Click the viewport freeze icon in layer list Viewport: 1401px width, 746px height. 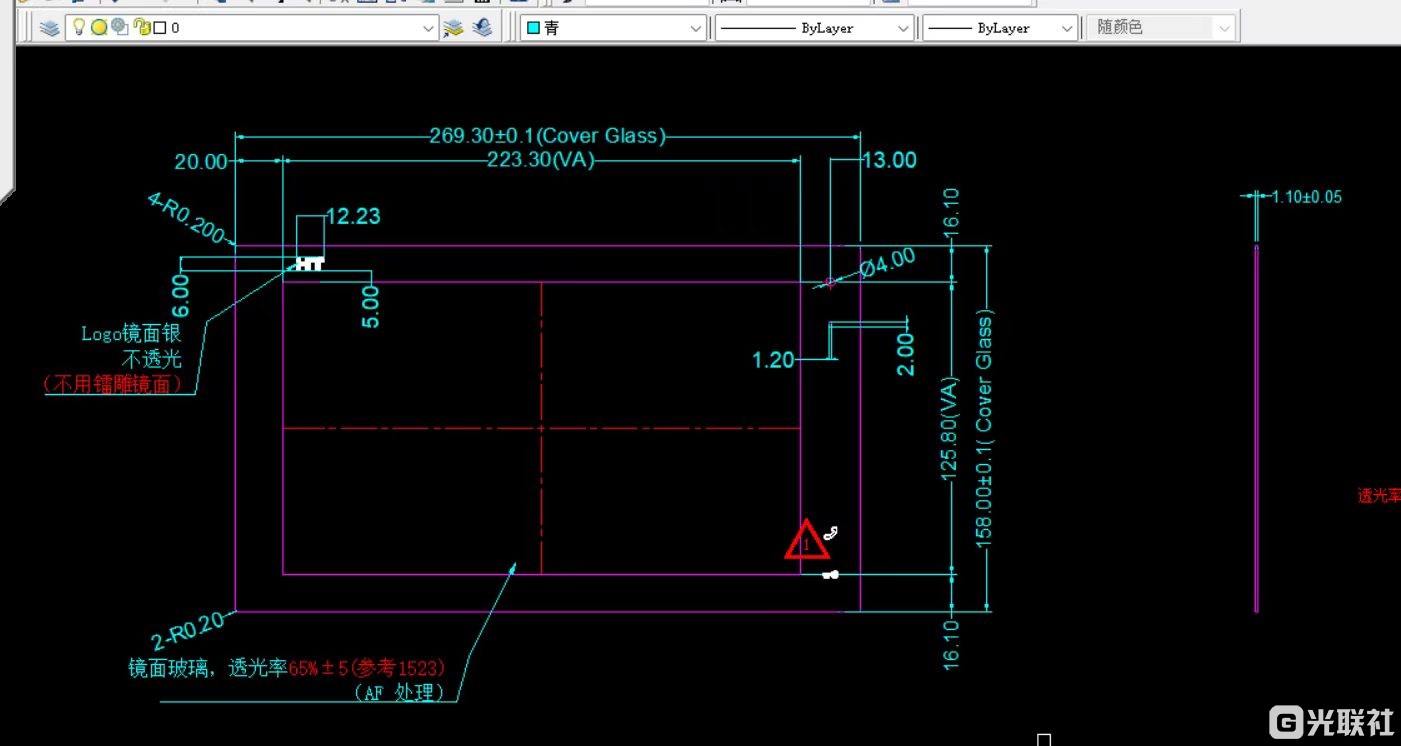click(119, 28)
